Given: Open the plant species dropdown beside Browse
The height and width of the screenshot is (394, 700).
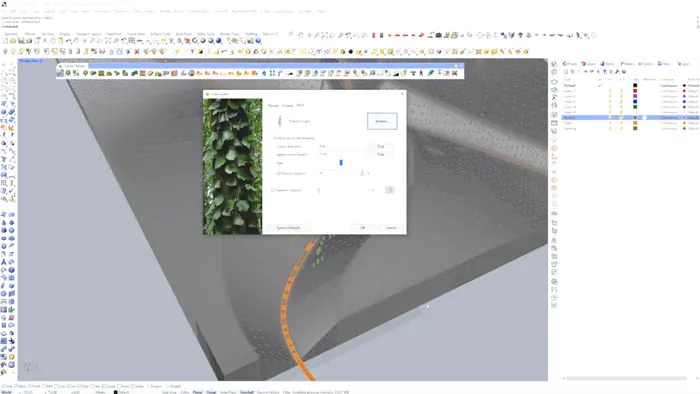Looking at the screenshot, I should pos(362,121).
